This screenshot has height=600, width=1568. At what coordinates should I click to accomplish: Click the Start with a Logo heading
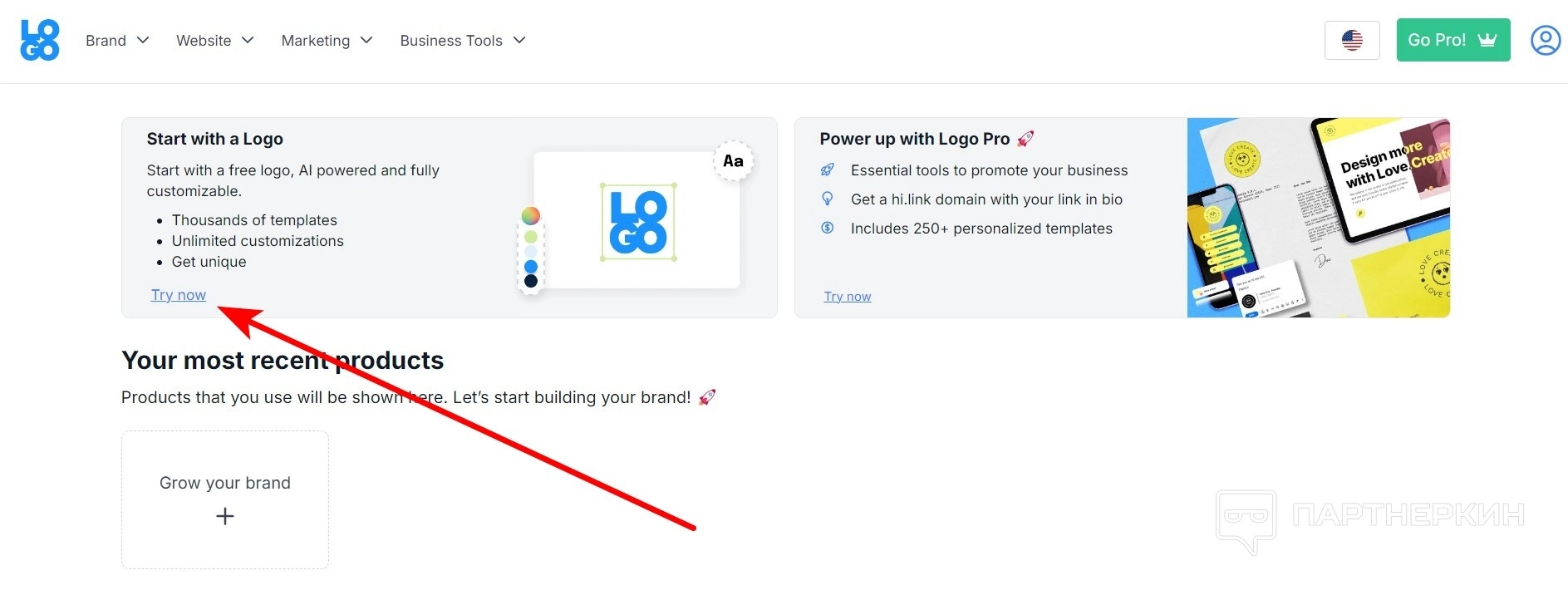(215, 139)
